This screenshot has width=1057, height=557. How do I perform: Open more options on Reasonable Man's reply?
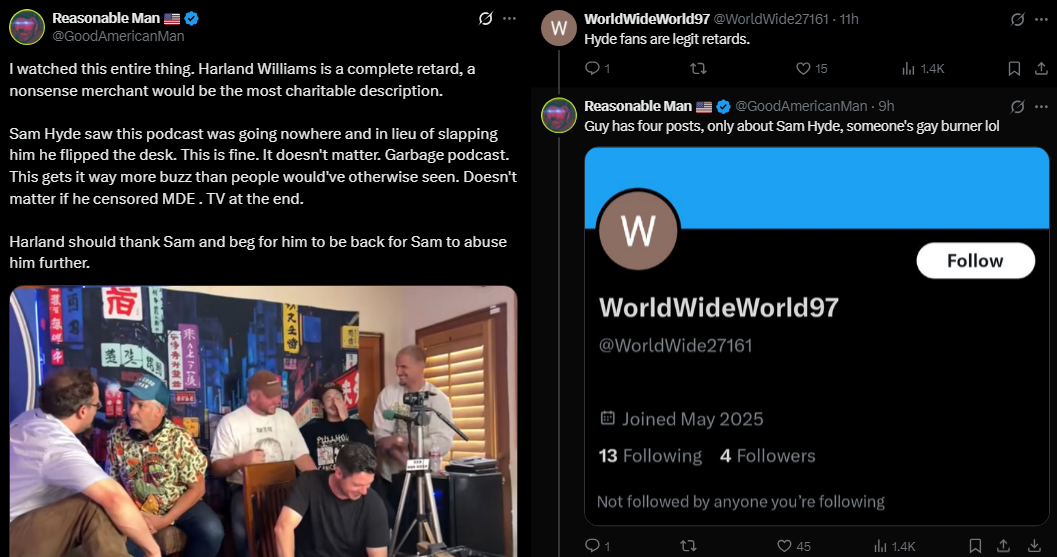pos(1041,106)
